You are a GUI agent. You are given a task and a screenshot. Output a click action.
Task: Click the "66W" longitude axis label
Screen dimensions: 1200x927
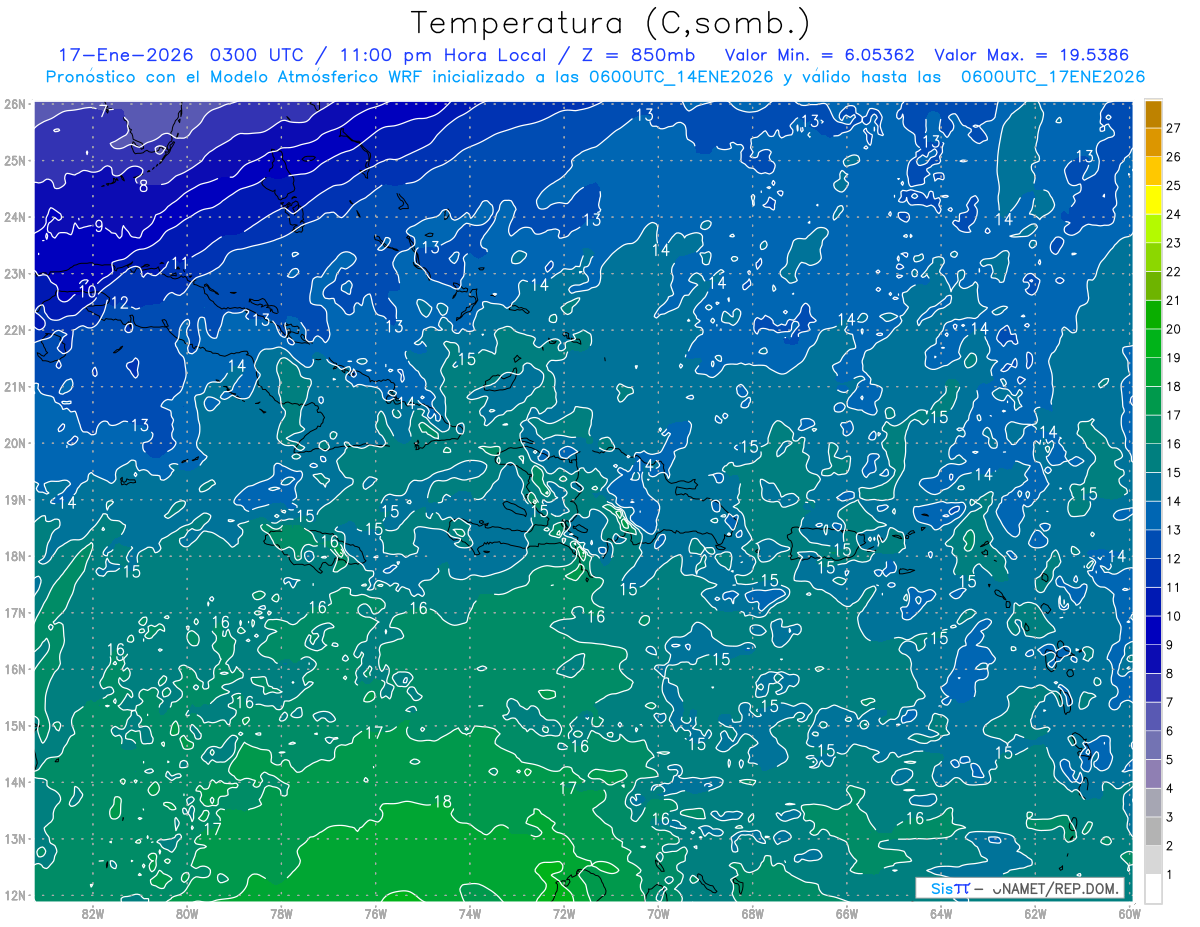click(x=846, y=913)
